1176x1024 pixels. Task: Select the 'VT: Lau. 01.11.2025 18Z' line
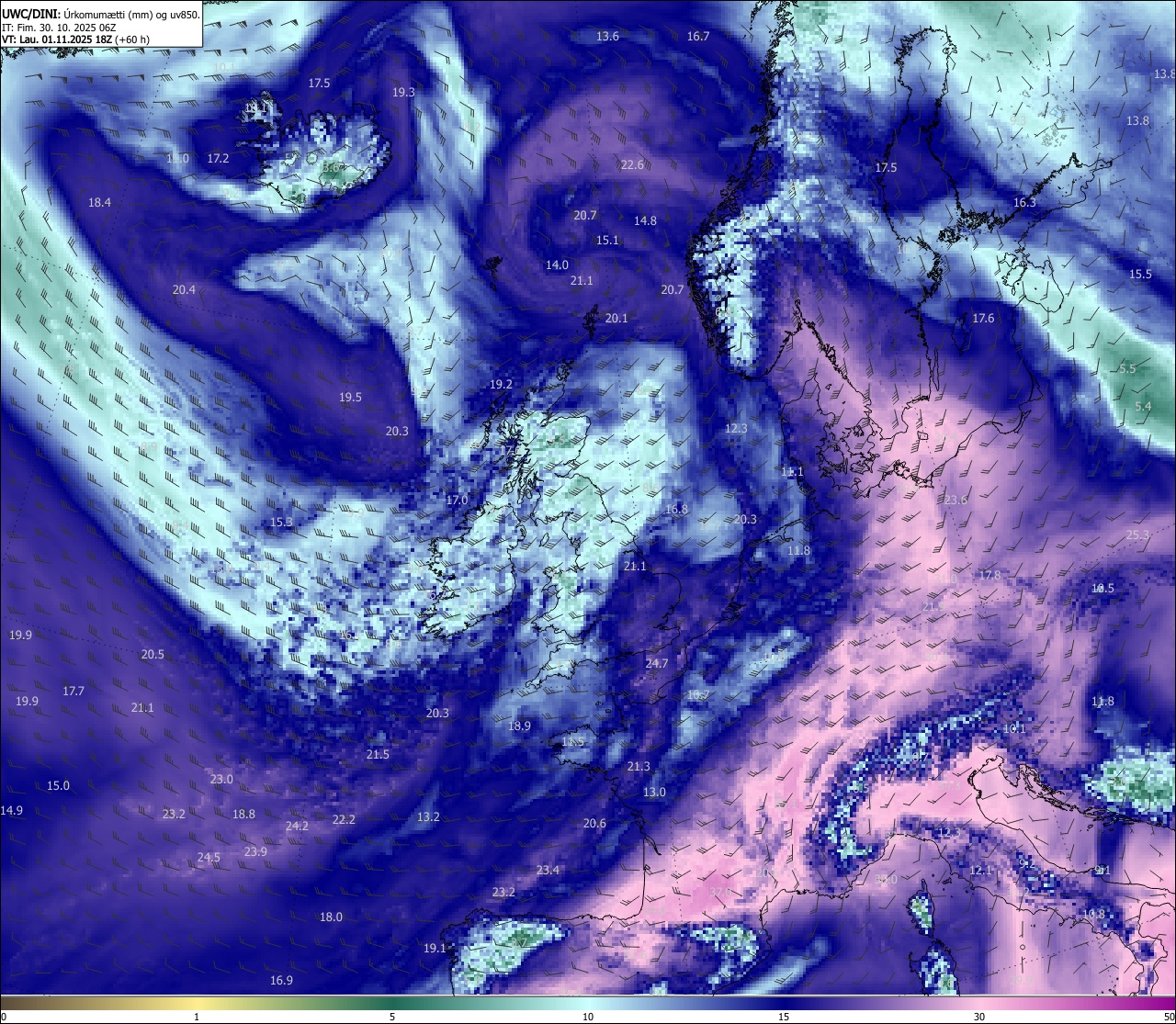(x=56, y=39)
